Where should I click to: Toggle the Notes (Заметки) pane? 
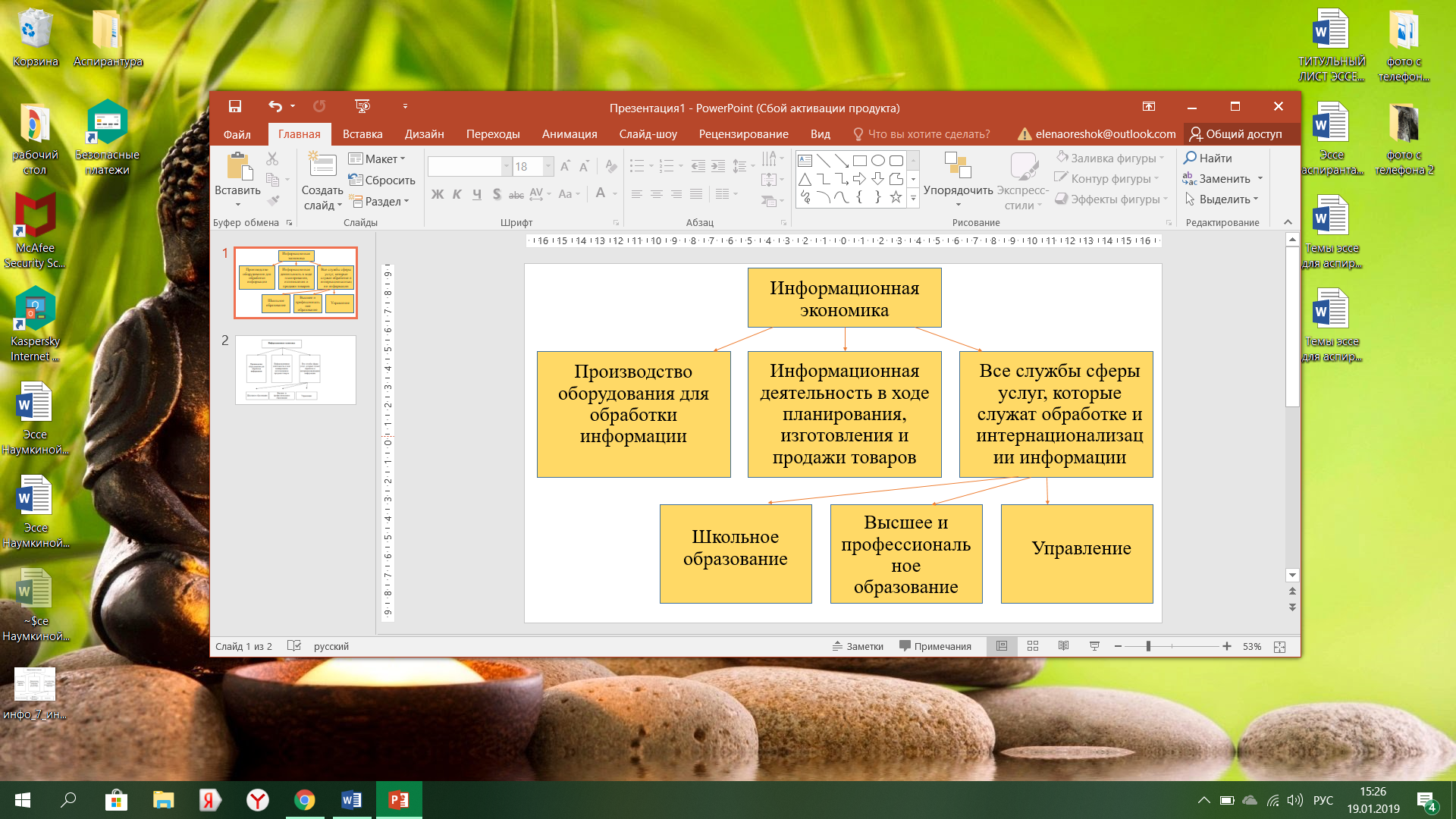click(x=858, y=646)
